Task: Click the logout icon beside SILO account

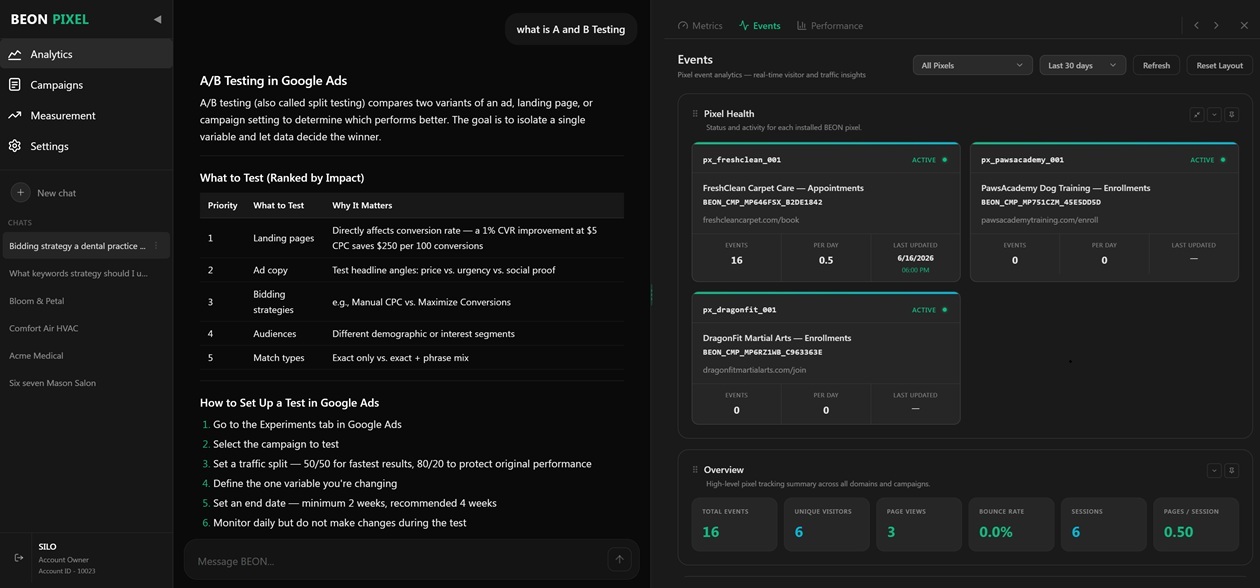Action: pos(18,558)
